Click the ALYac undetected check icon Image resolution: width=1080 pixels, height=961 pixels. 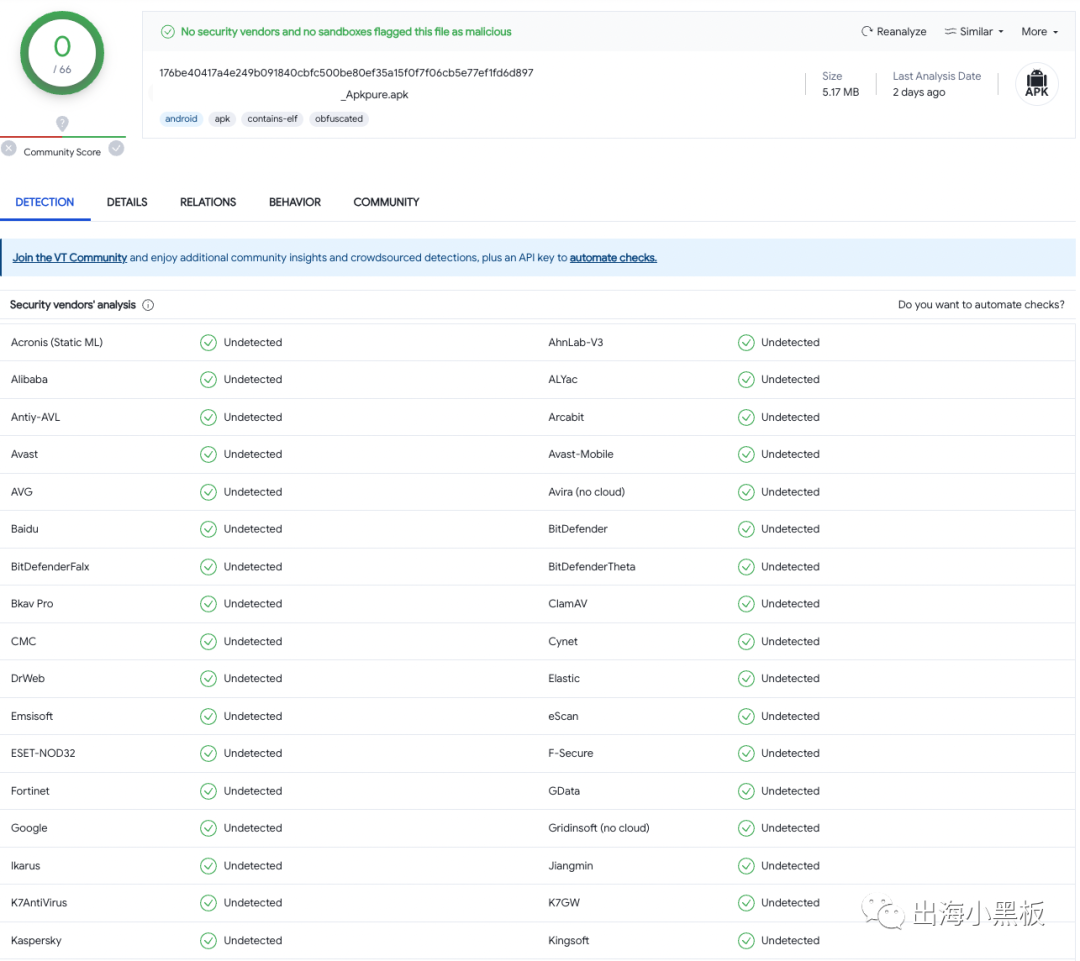click(x=746, y=380)
